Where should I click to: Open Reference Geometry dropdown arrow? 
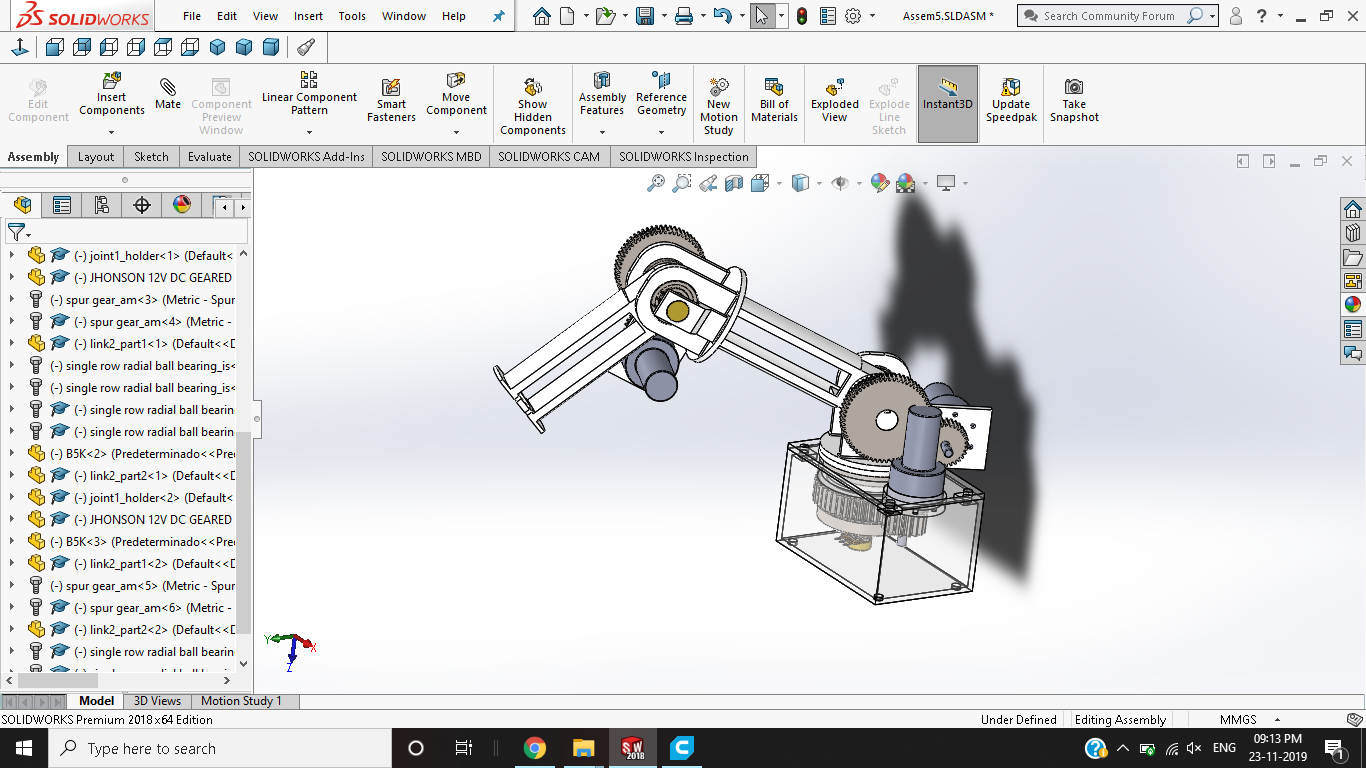click(661, 131)
